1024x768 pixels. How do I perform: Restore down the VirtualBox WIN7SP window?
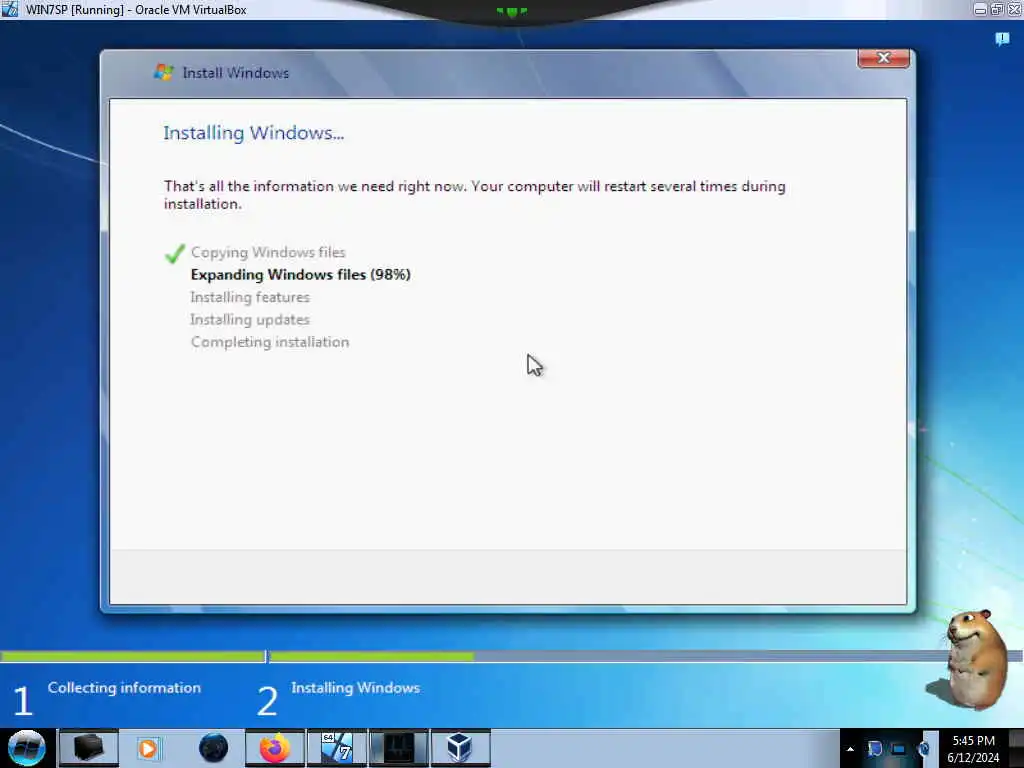(997, 9)
